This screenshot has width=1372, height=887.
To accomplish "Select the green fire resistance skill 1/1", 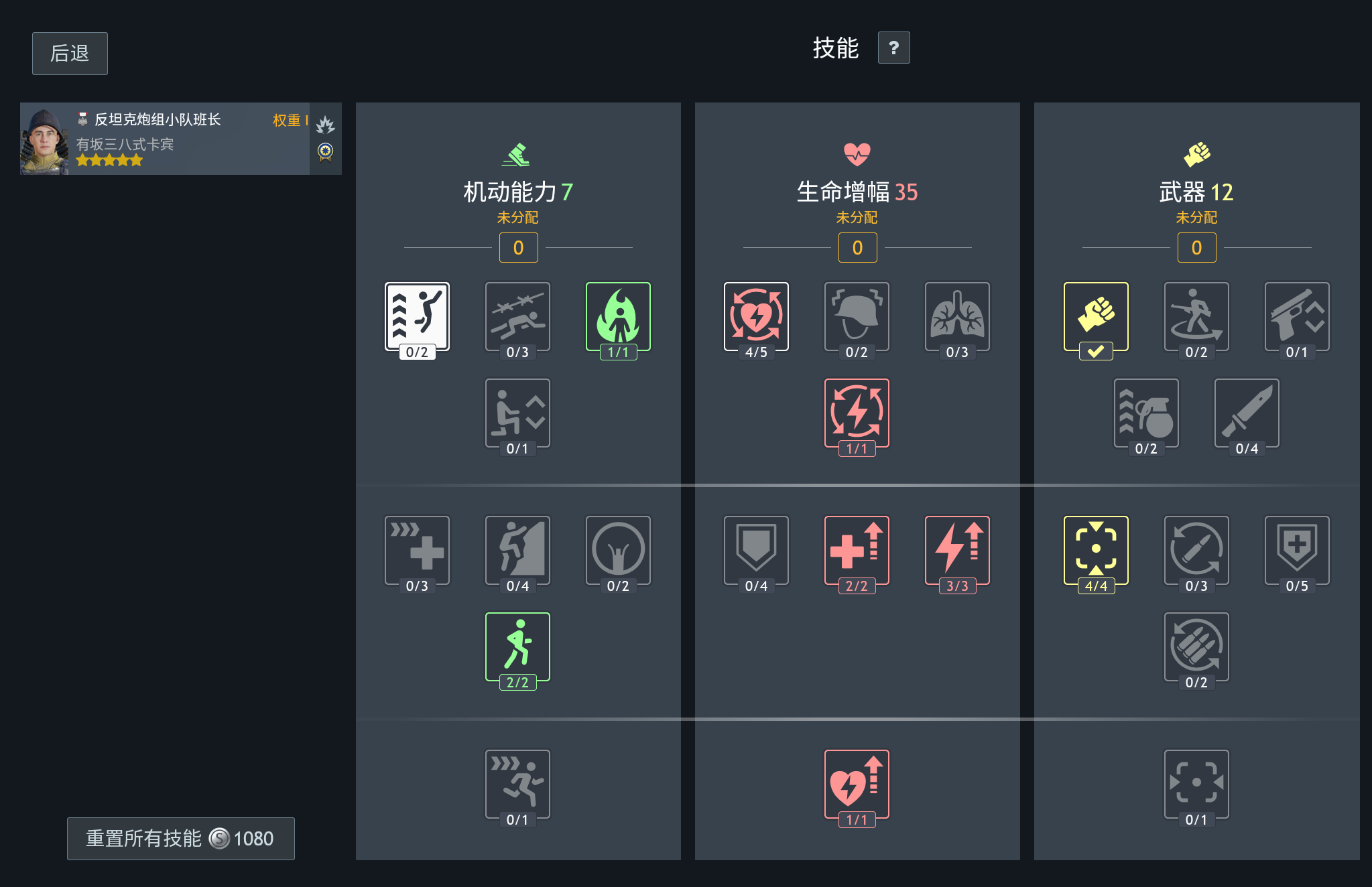I will pyautogui.click(x=618, y=317).
